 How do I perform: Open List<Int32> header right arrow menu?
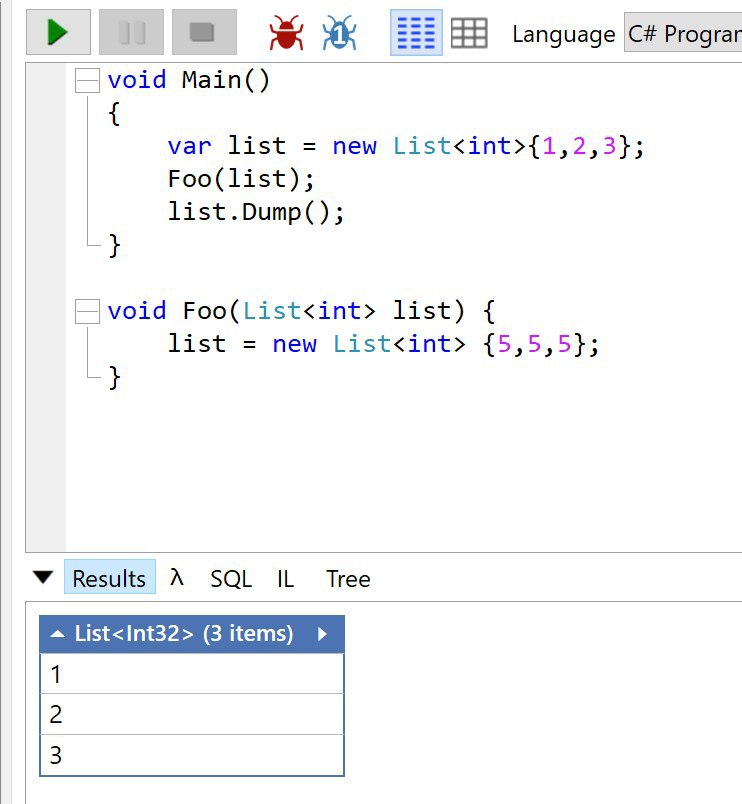pyautogui.click(x=322, y=634)
